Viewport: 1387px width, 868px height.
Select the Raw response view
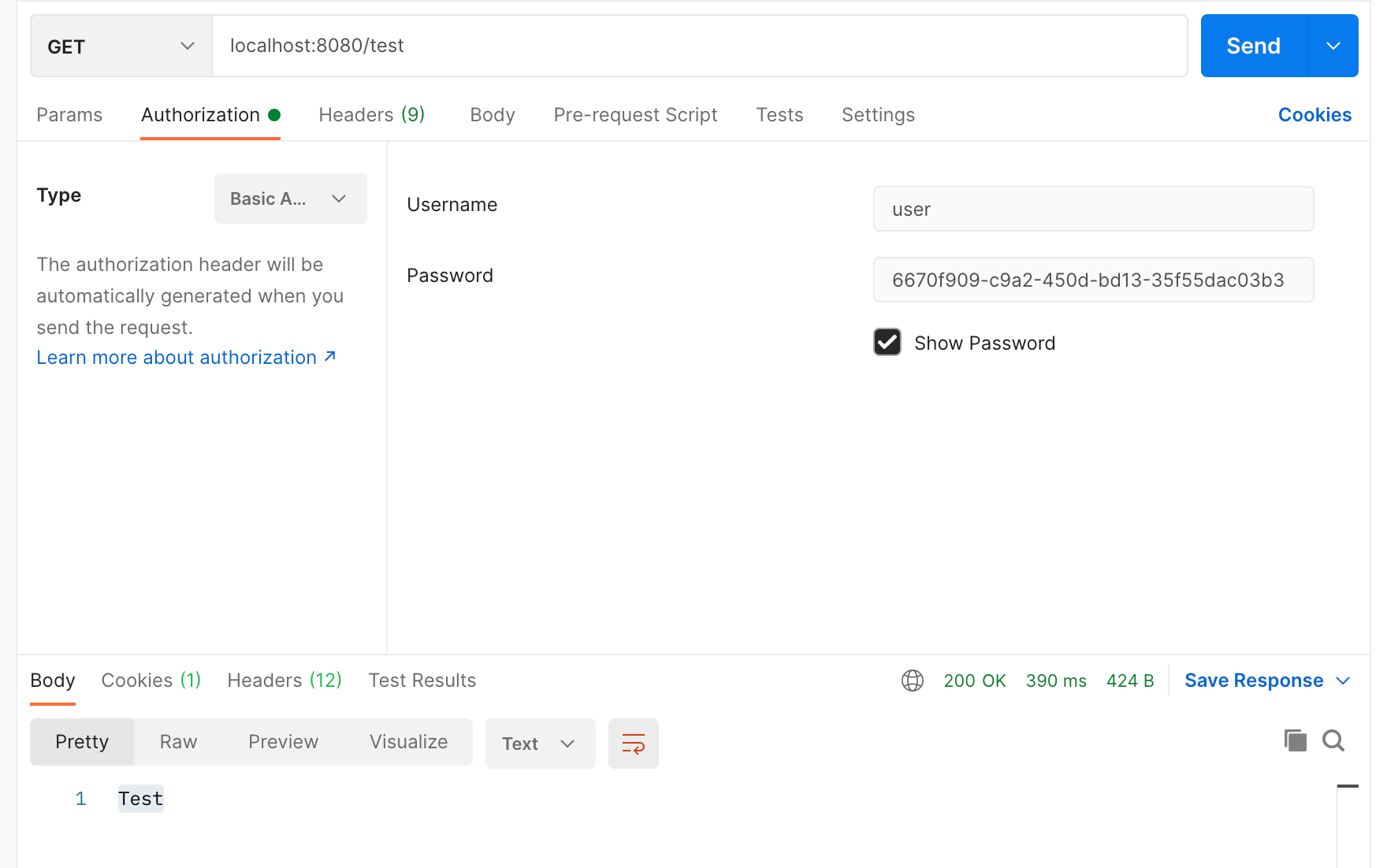[x=178, y=741]
